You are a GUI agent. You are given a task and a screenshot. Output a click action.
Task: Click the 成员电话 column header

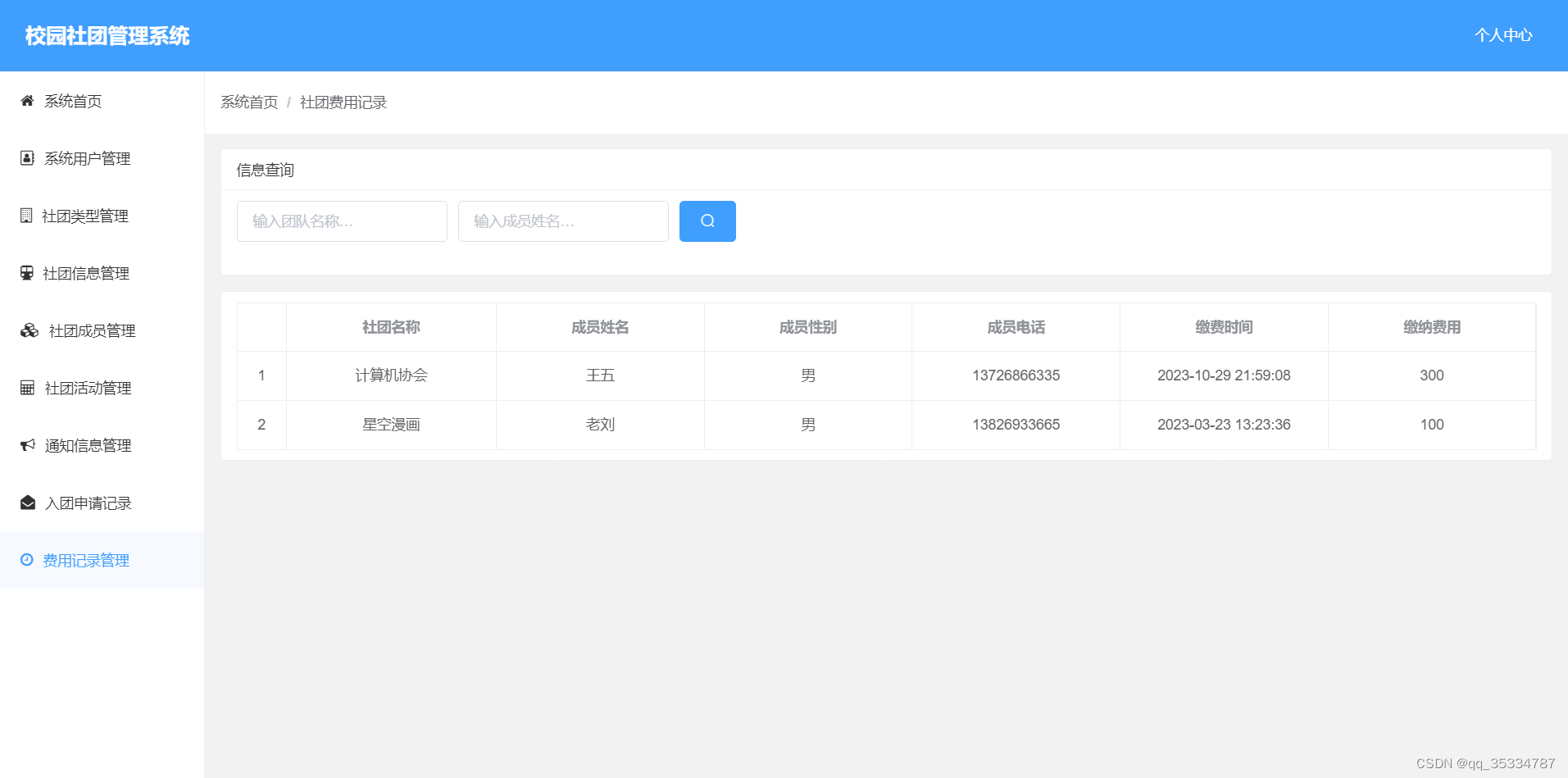1016,327
